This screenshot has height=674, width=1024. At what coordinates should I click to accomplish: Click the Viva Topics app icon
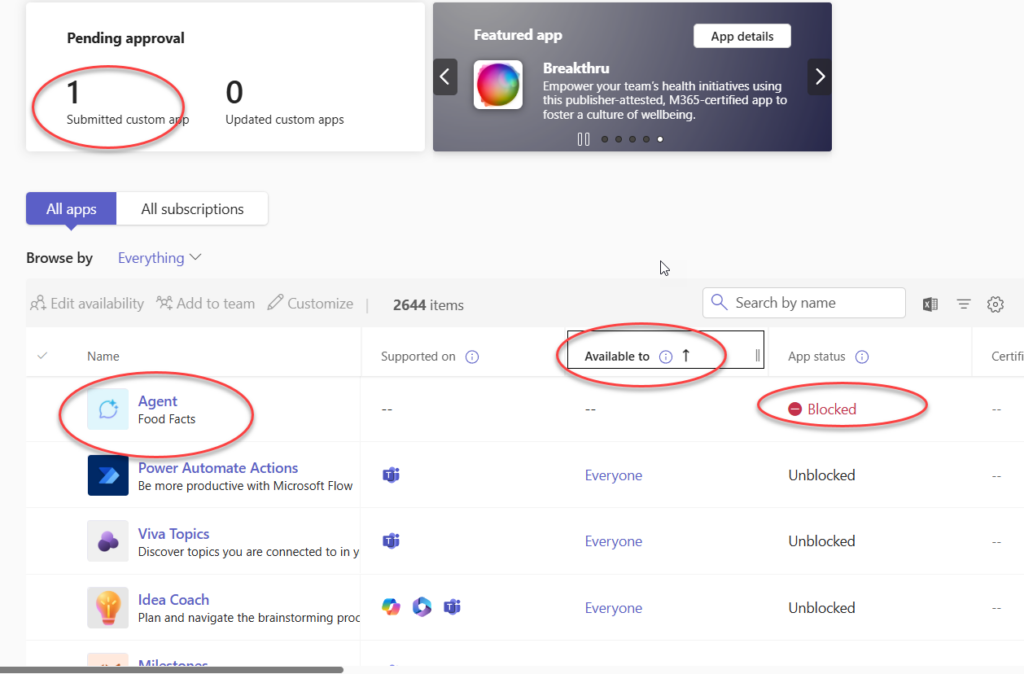tap(108, 541)
